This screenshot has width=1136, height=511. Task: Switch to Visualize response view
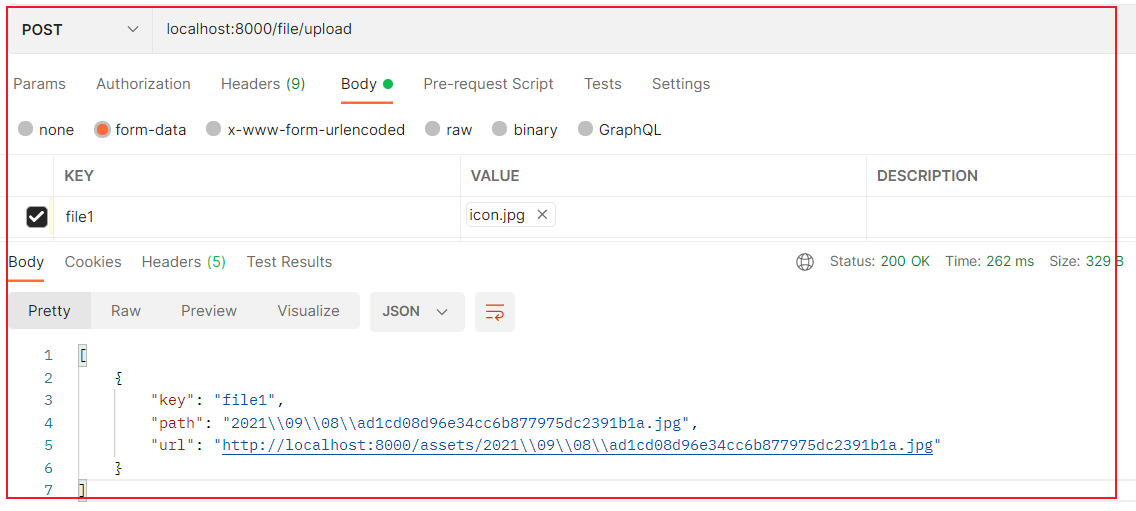309,311
